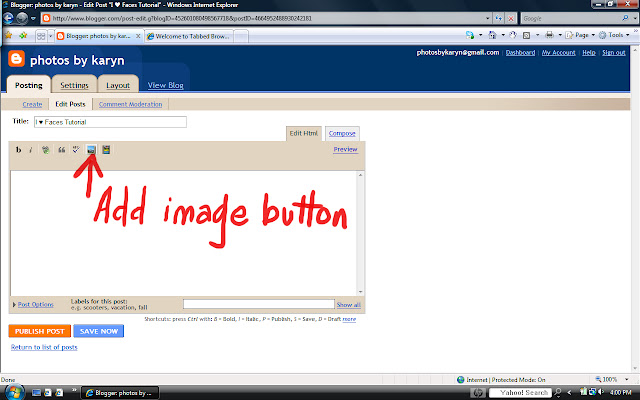Click in the Google search box

pyautogui.click(x=571, y=18)
